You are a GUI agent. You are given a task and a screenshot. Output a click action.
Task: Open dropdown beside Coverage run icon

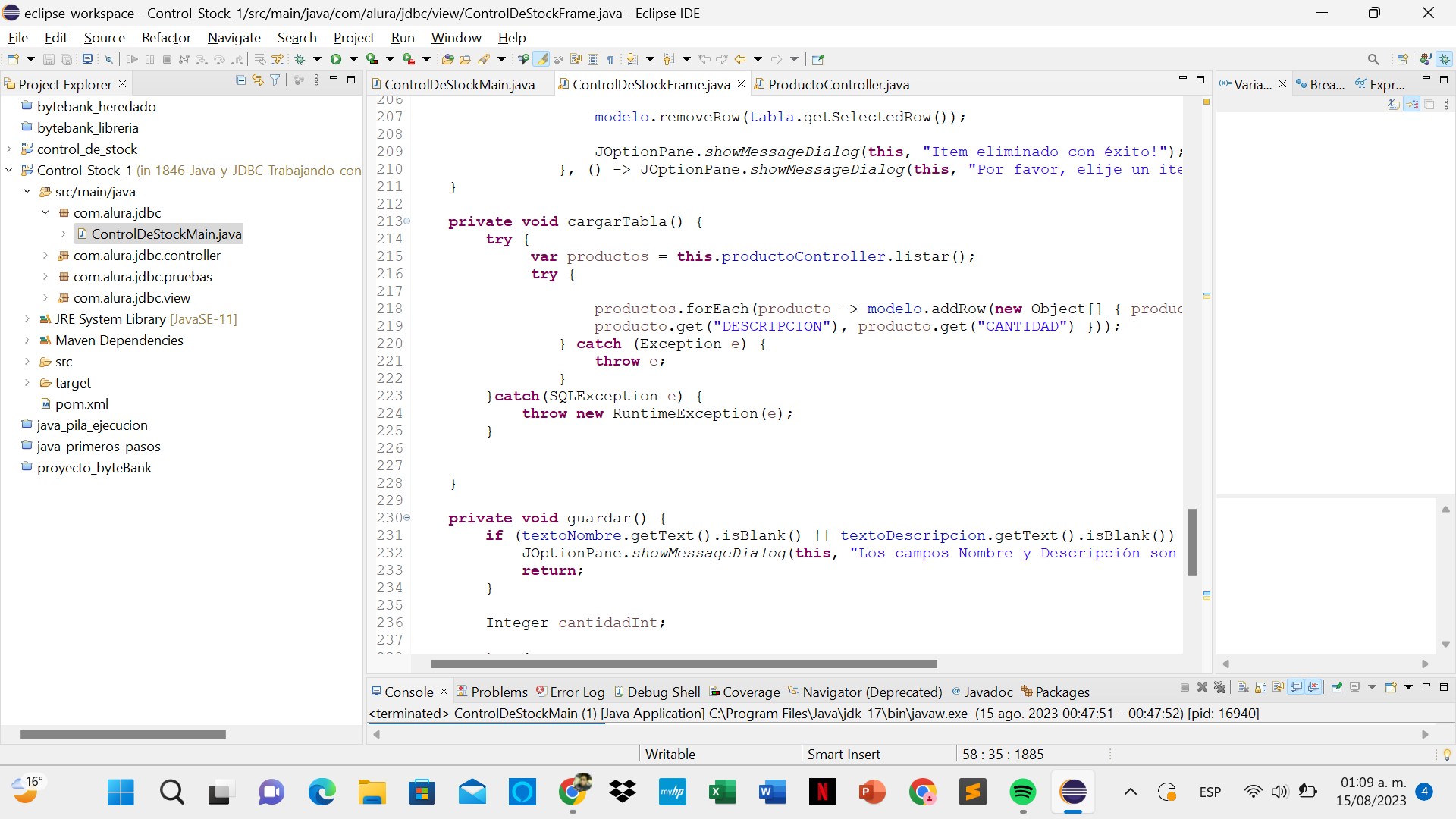[390, 59]
